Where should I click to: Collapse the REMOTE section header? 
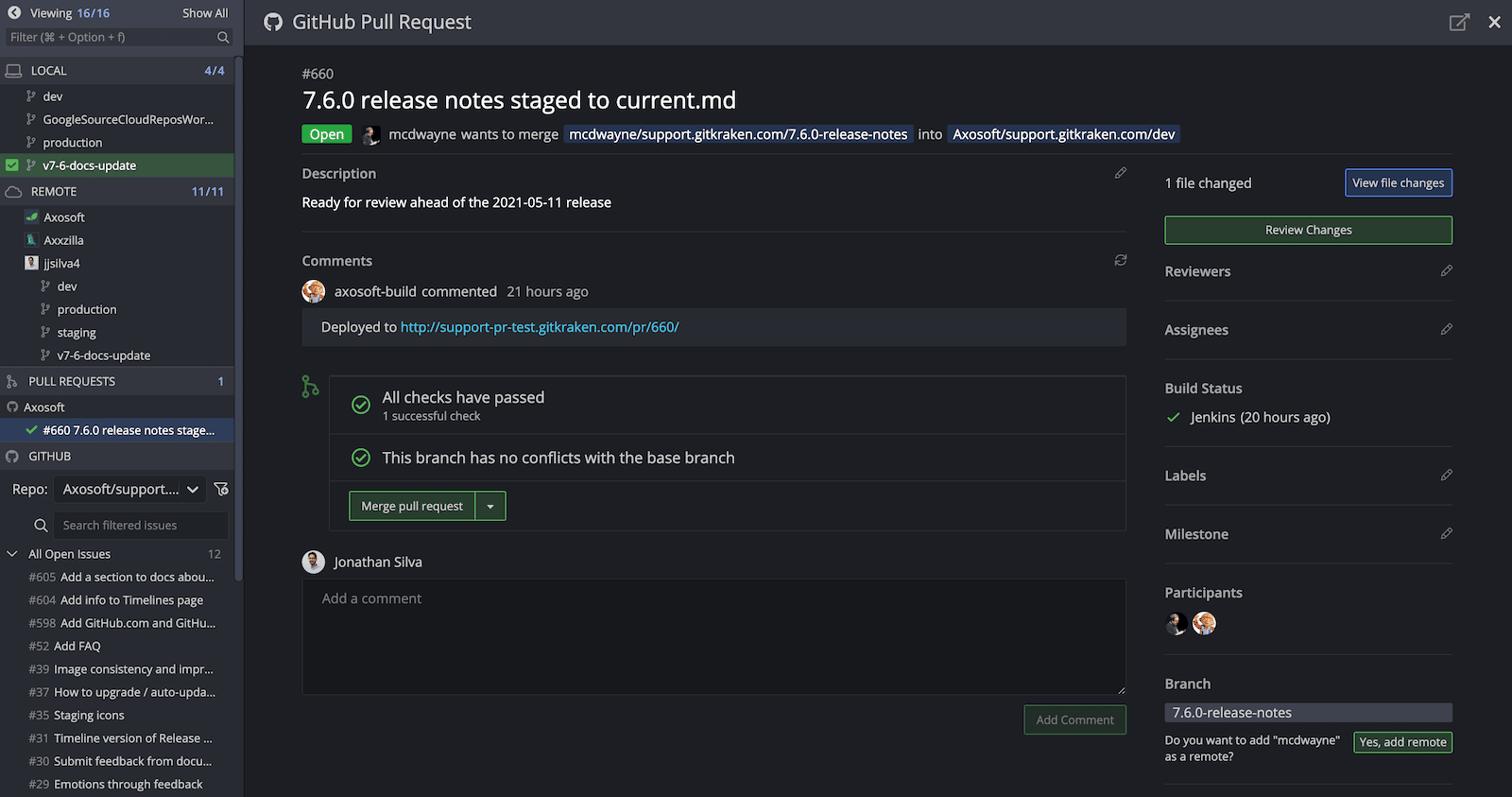(x=54, y=191)
